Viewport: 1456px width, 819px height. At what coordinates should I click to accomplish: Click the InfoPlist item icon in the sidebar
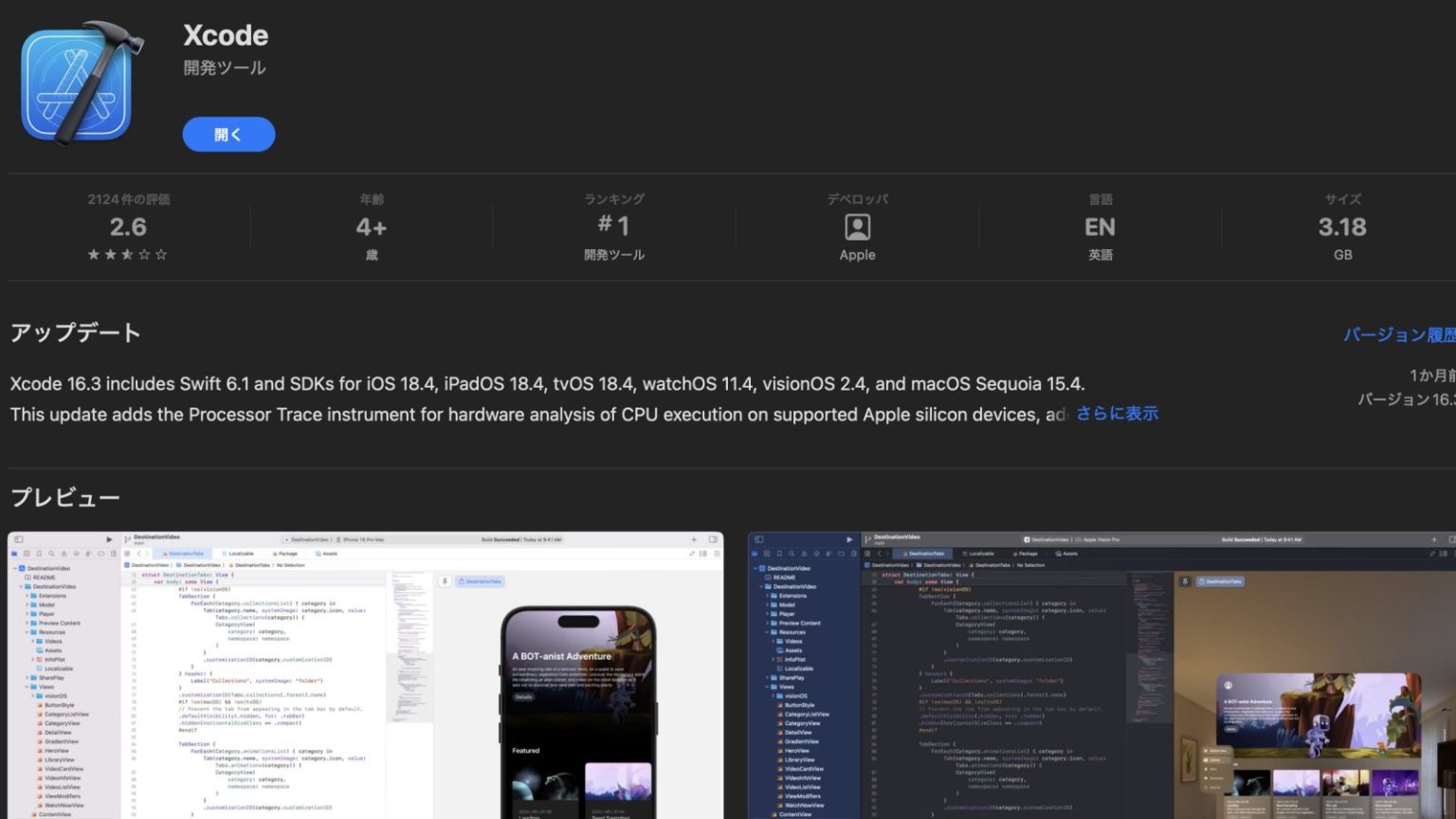pos(38,660)
